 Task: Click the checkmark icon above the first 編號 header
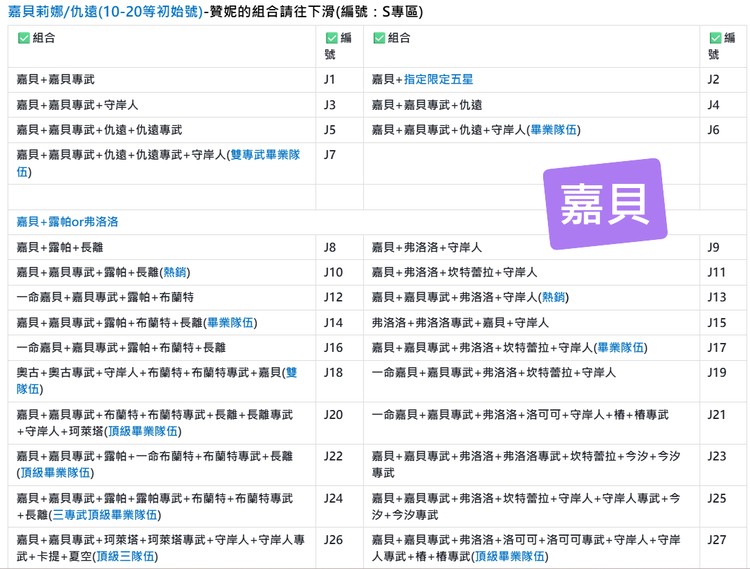331,38
